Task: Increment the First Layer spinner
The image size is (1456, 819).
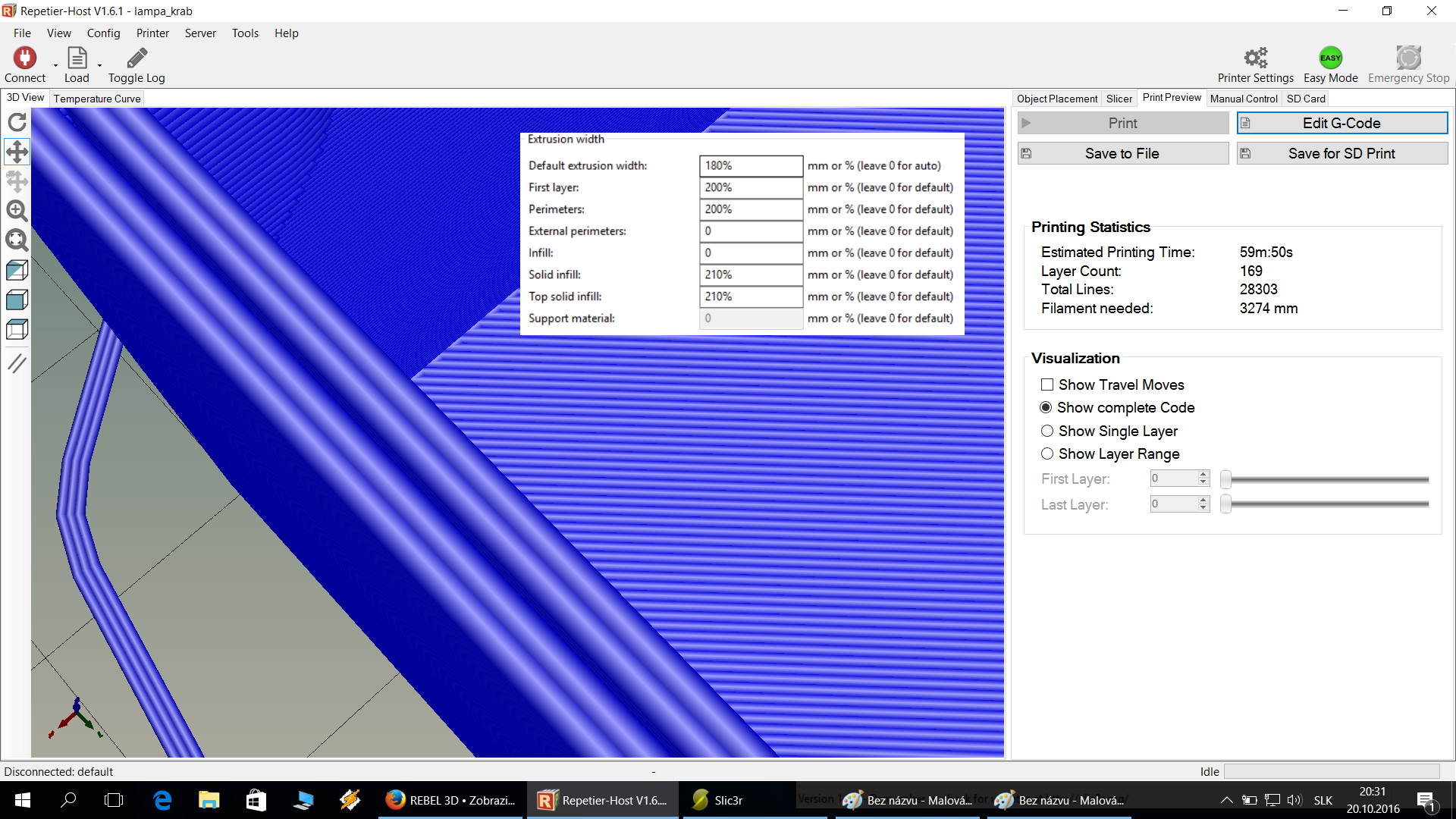Action: (1203, 474)
